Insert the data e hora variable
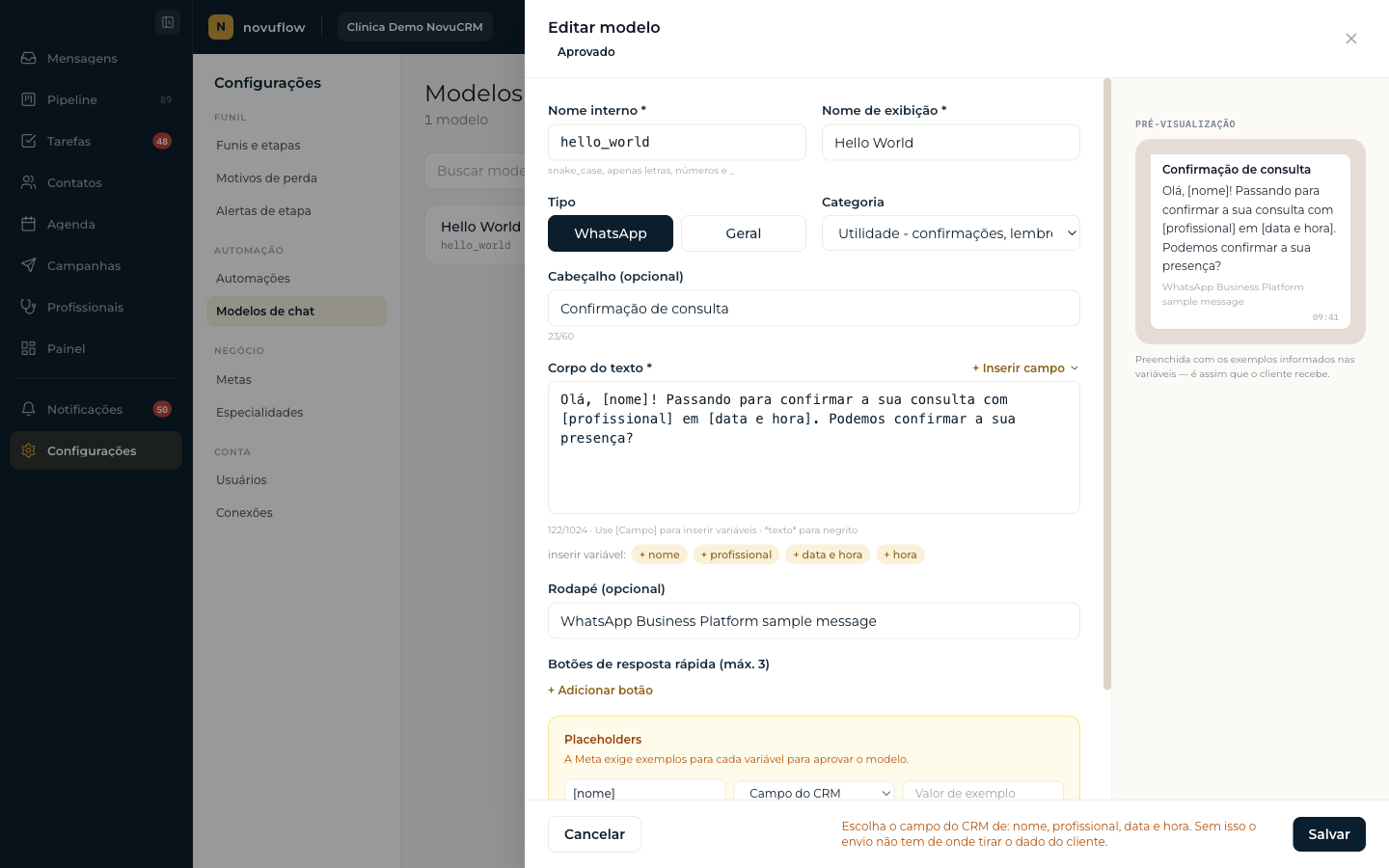Screen dimensions: 1389x868 click(828, 555)
